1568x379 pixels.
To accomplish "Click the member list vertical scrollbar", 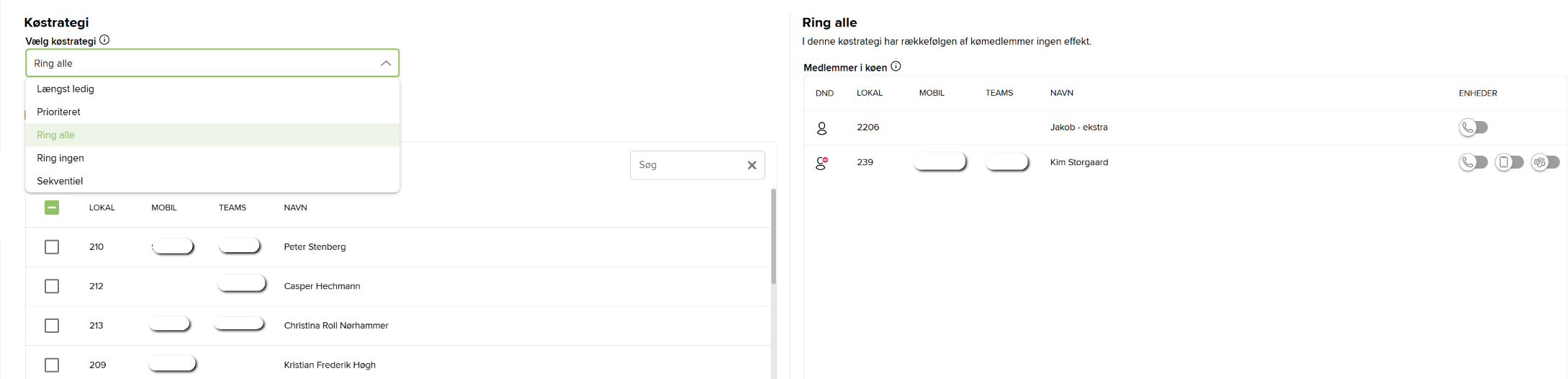I will [x=774, y=238].
